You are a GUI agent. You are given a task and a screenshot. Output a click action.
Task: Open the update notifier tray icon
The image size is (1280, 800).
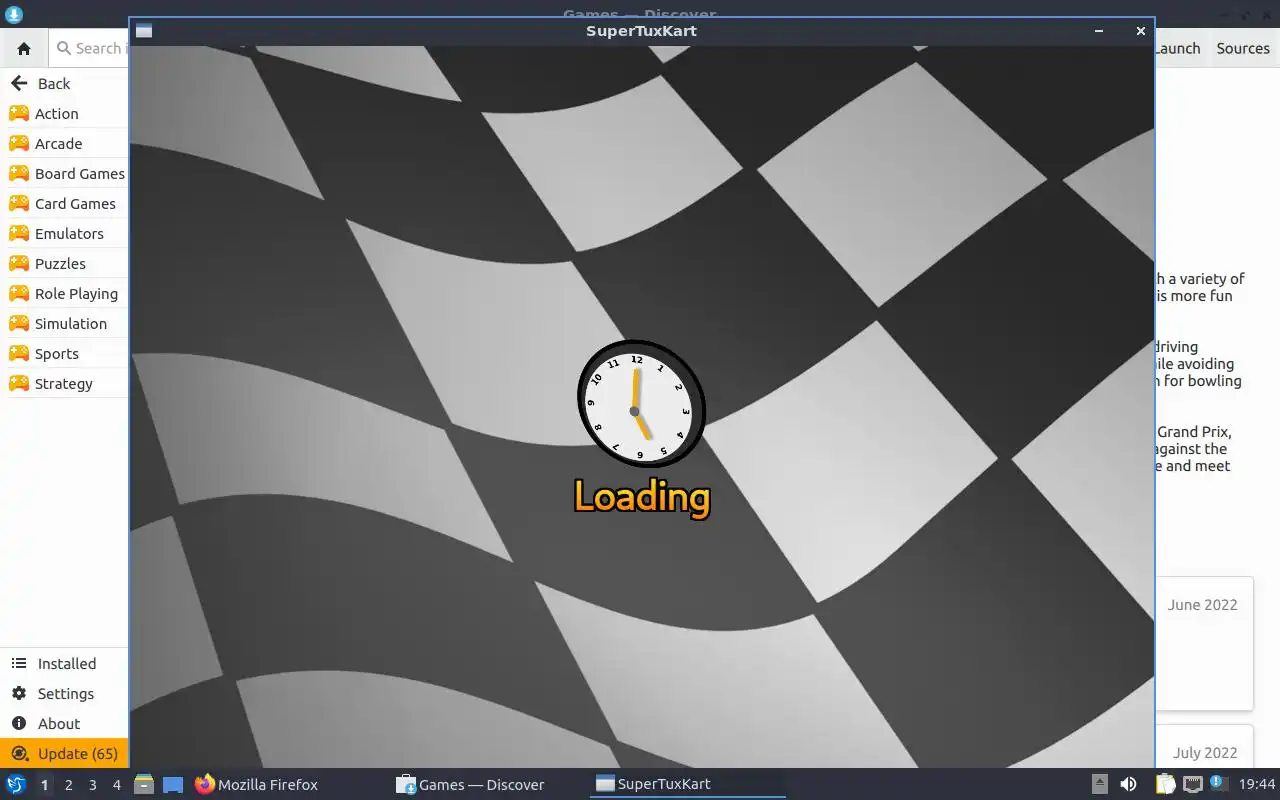pos(1217,783)
